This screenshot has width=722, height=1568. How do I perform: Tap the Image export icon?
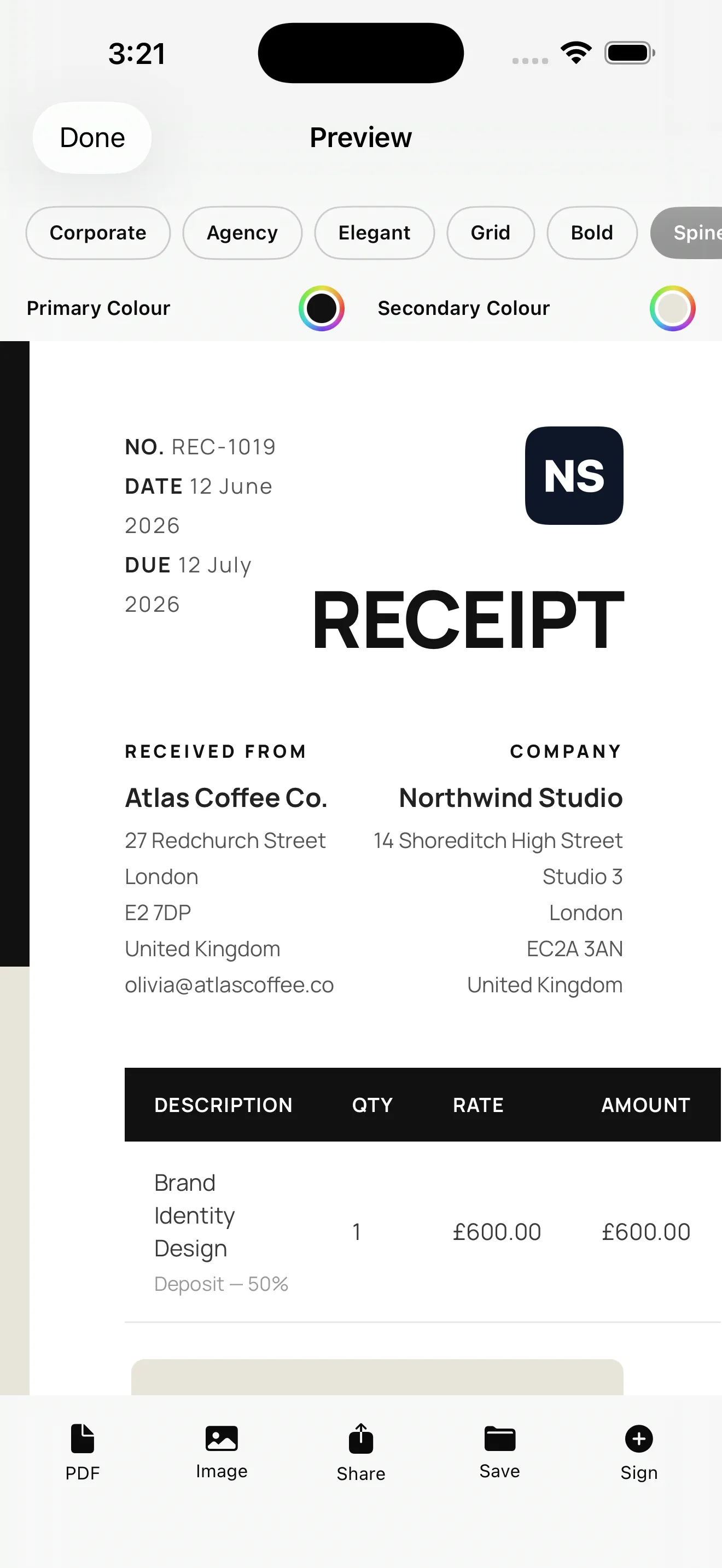[222, 1438]
